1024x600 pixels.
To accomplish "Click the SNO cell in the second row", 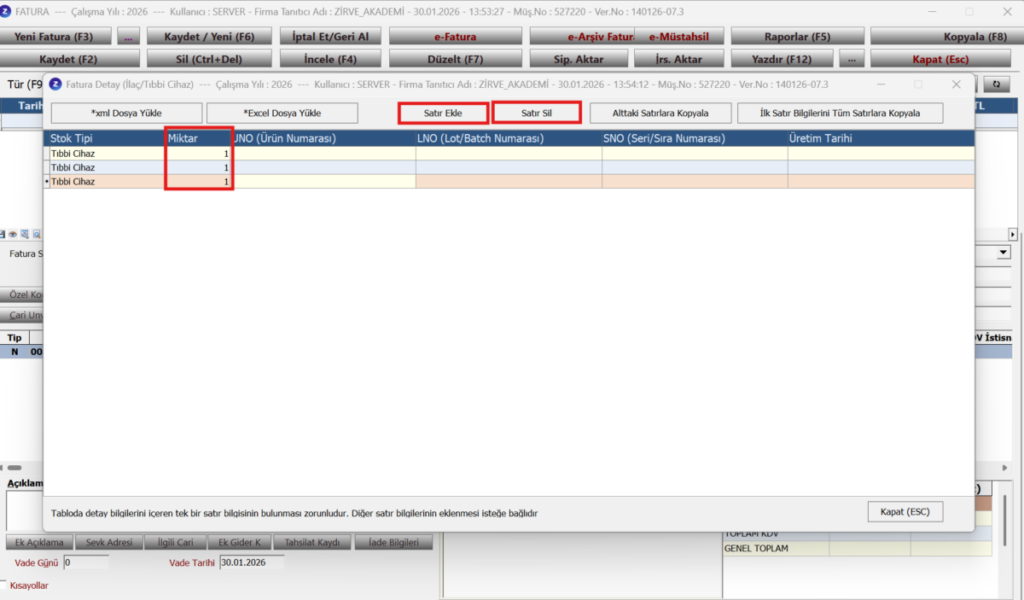I will (694, 168).
